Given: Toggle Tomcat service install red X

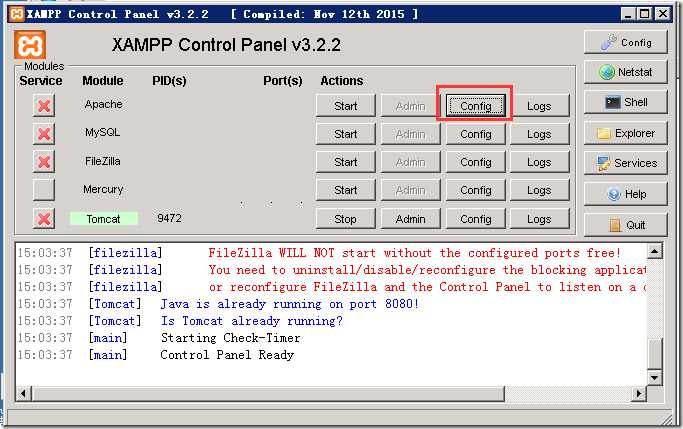Looking at the screenshot, I should pos(44,219).
